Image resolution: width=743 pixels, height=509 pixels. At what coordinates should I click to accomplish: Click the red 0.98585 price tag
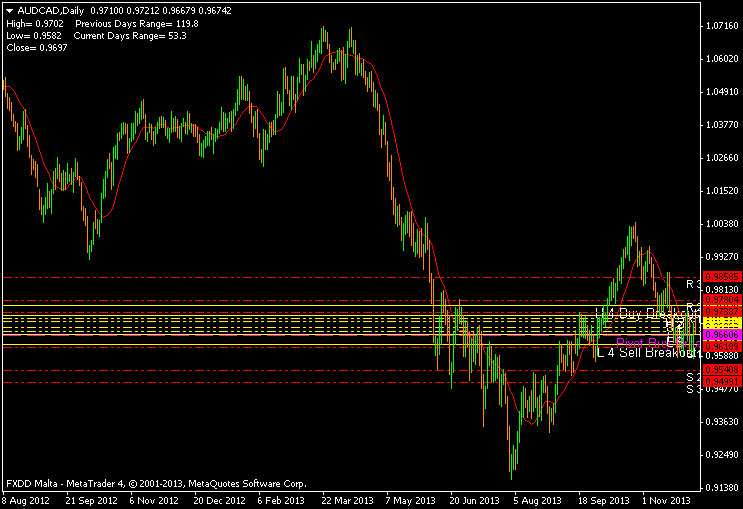point(722,276)
